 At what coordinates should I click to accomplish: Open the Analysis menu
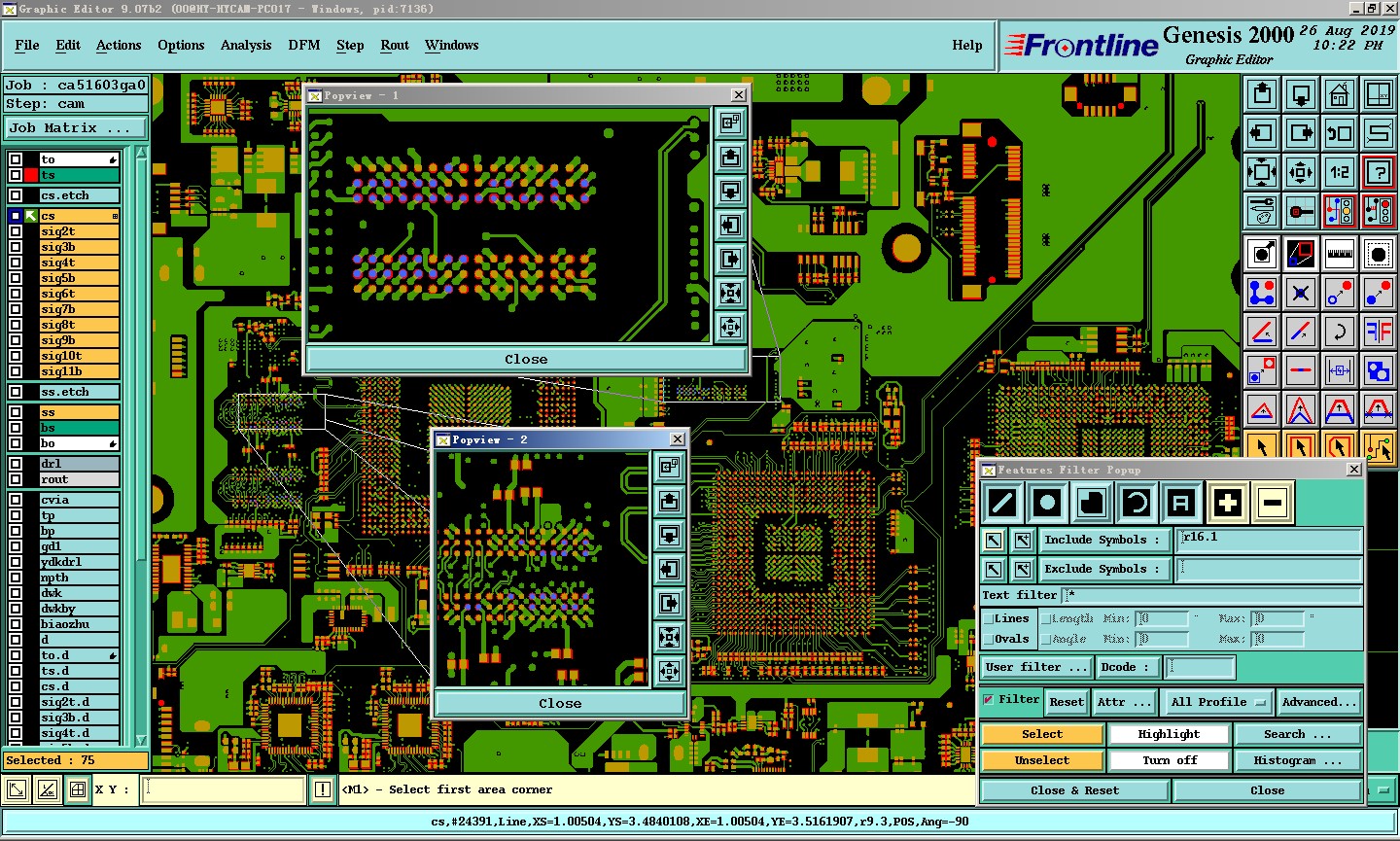pyautogui.click(x=246, y=45)
